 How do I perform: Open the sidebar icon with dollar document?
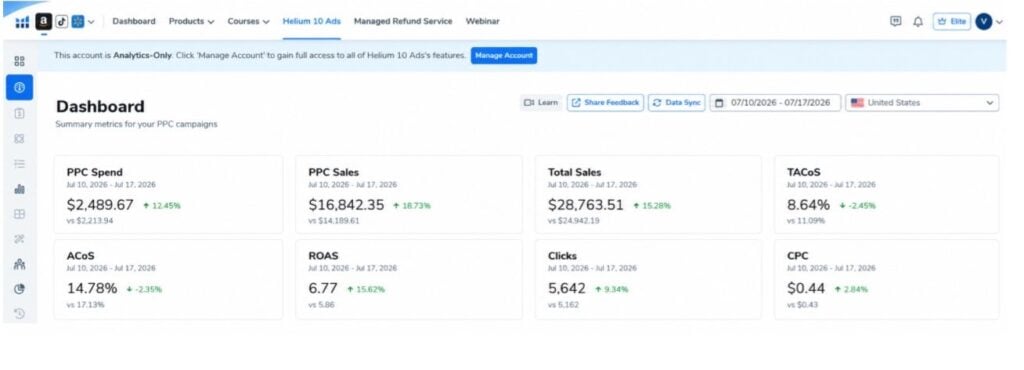click(x=19, y=113)
